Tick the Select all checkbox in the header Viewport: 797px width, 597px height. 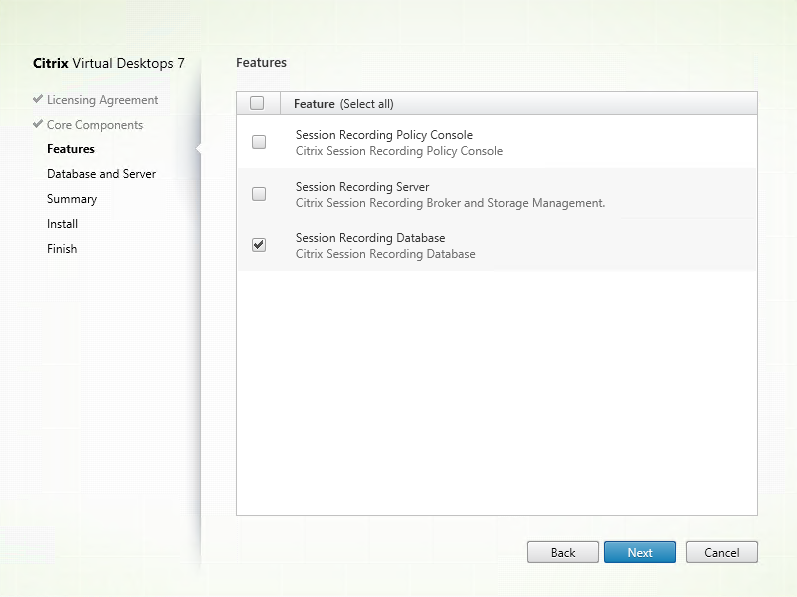257,103
